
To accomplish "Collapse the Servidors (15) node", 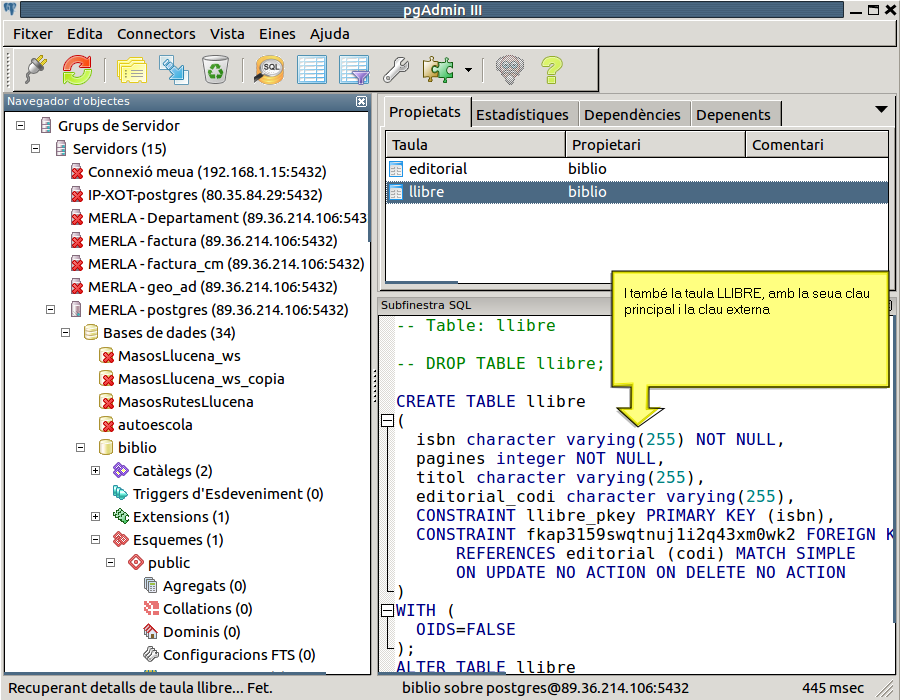I will tap(36, 148).
